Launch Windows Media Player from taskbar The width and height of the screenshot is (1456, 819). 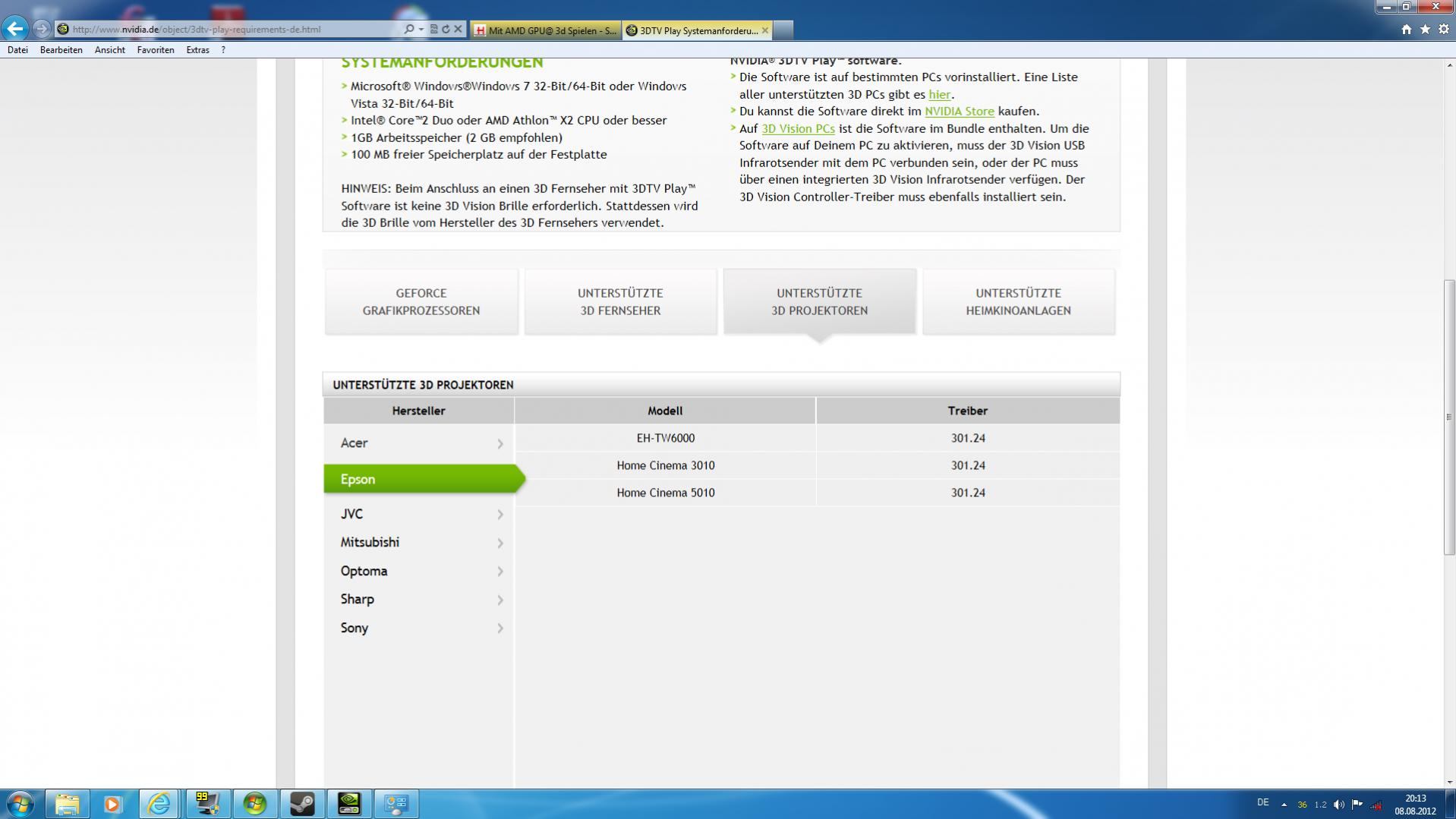(x=112, y=804)
